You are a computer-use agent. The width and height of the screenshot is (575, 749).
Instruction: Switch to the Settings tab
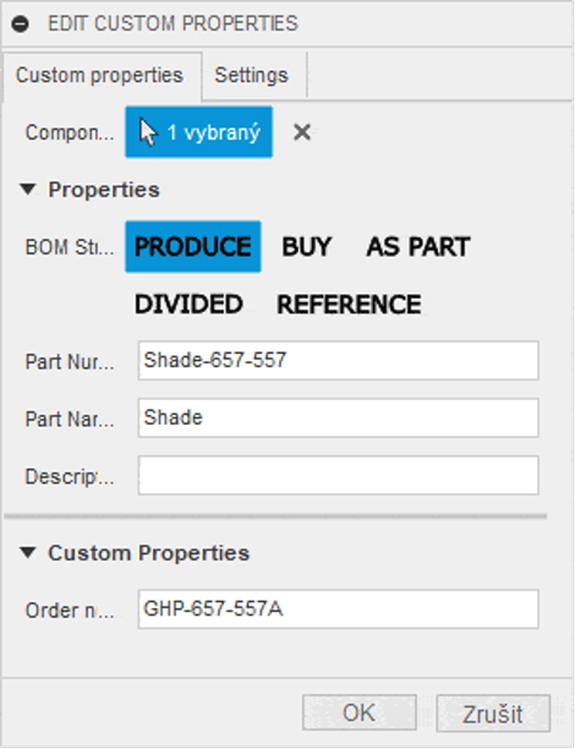point(252,75)
